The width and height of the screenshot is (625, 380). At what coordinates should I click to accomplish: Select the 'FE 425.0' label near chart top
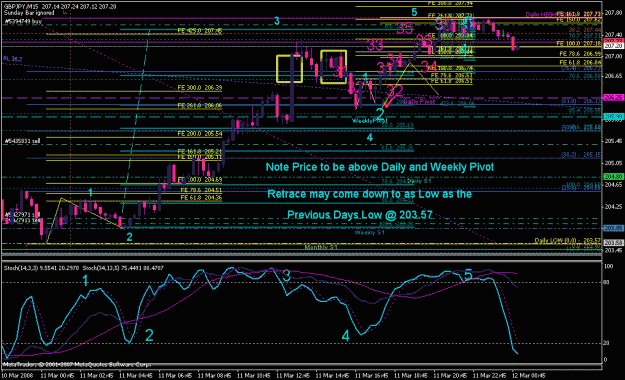tap(200, 30)
